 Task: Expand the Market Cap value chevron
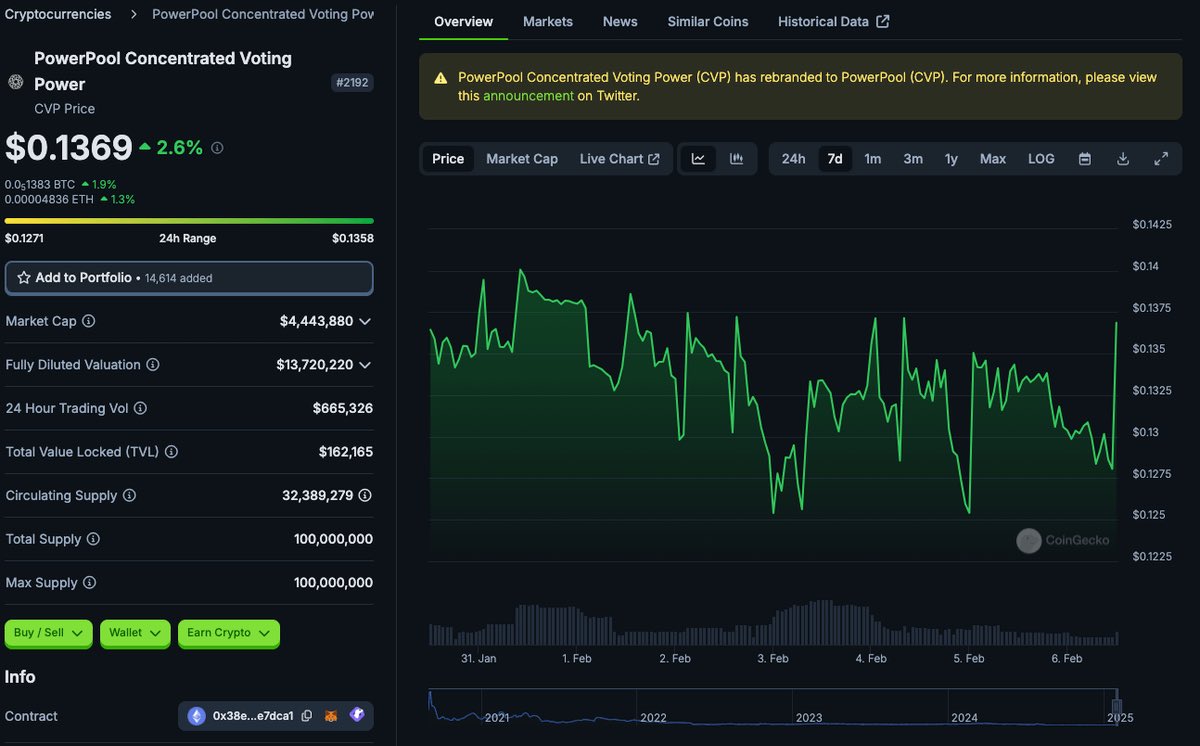point(365,321)
